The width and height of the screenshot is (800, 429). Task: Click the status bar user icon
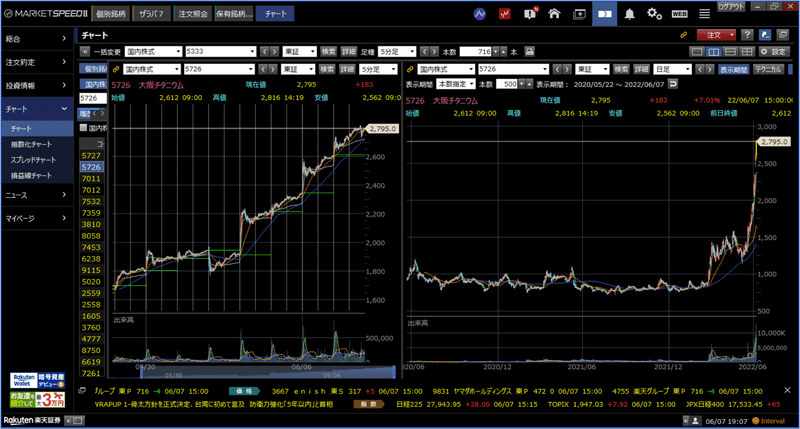pyautogui.click(x=695, y=421)
